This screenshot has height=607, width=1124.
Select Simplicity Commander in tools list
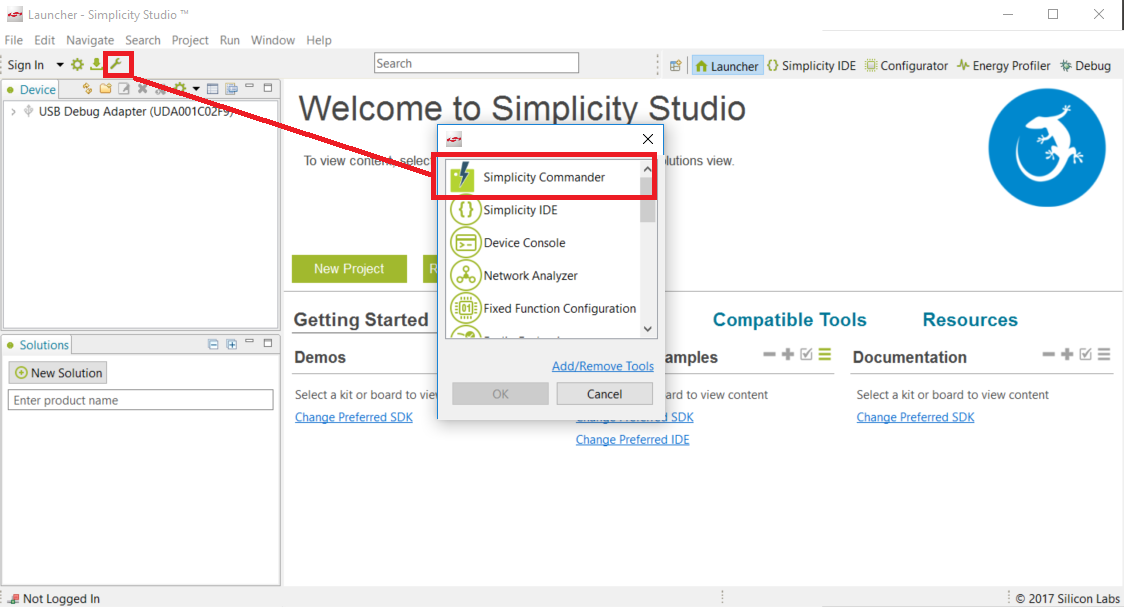tap(543, 178)
